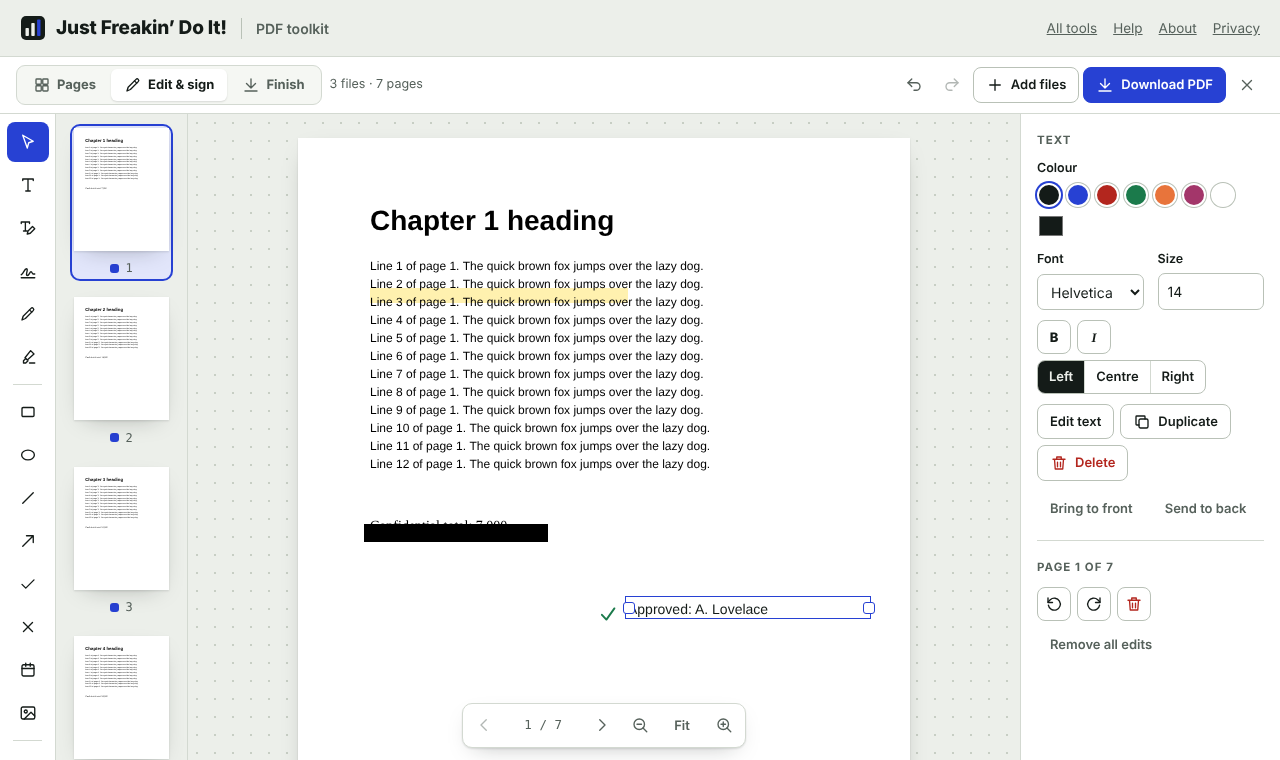Screen dimensions: 1280x760
Task: Pick the cross mark stamp tool
Action: [28, 627]
